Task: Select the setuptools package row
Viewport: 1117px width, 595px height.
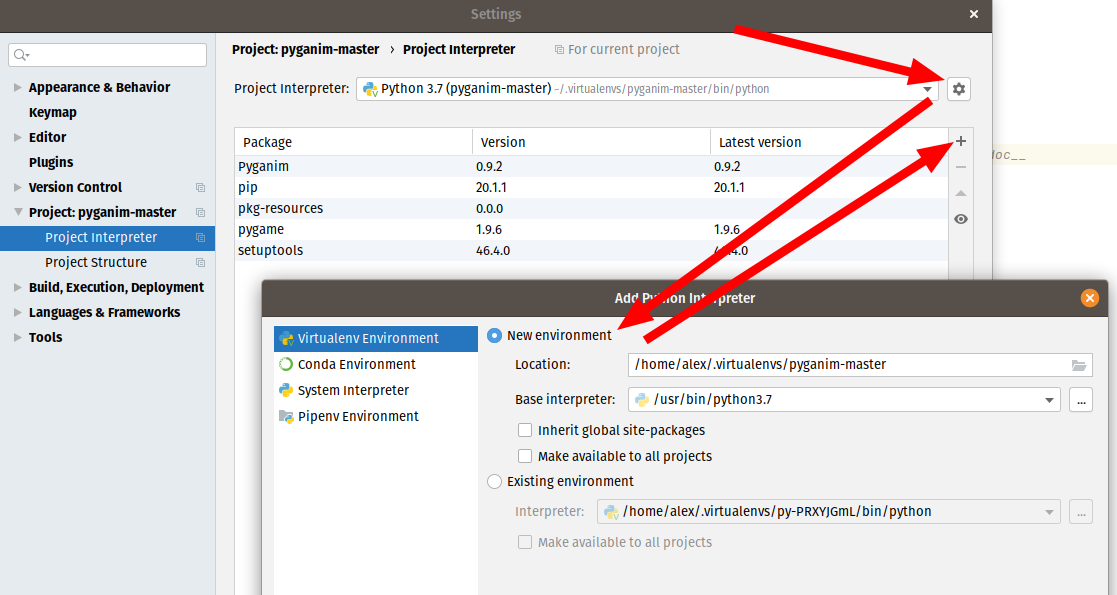Action: [591, 251]
